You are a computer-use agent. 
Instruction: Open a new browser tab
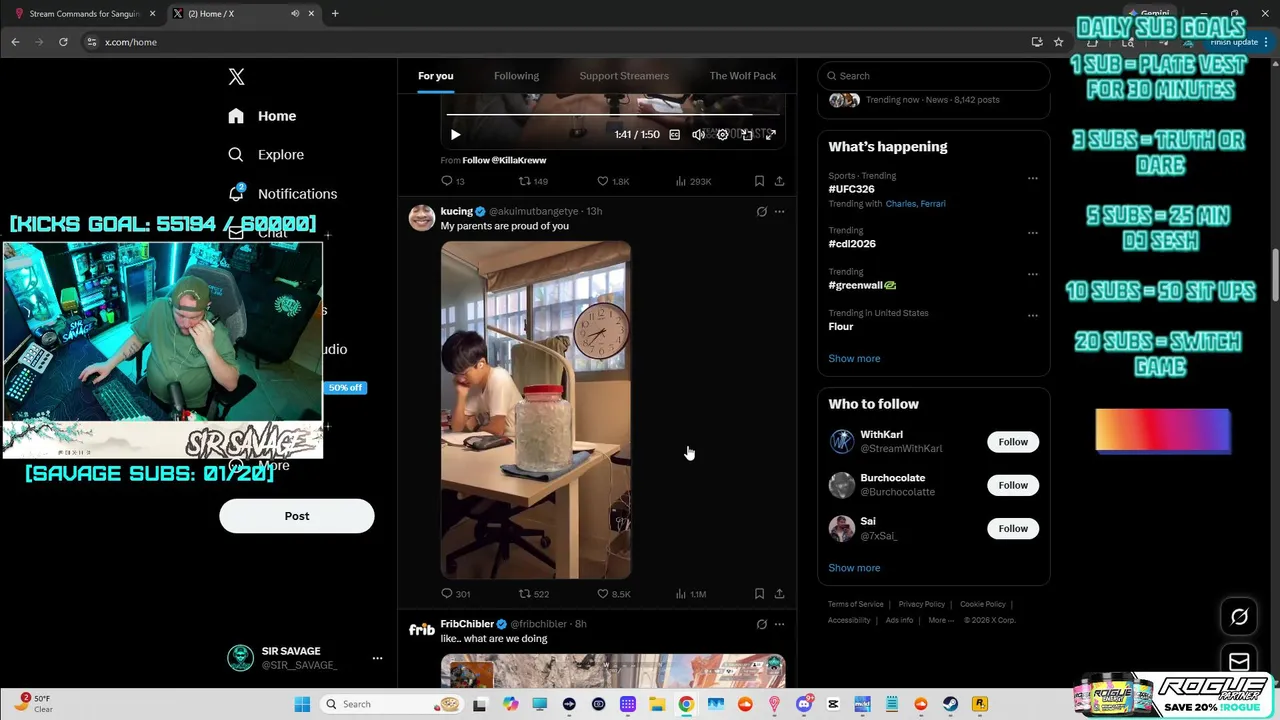point(335,14)
